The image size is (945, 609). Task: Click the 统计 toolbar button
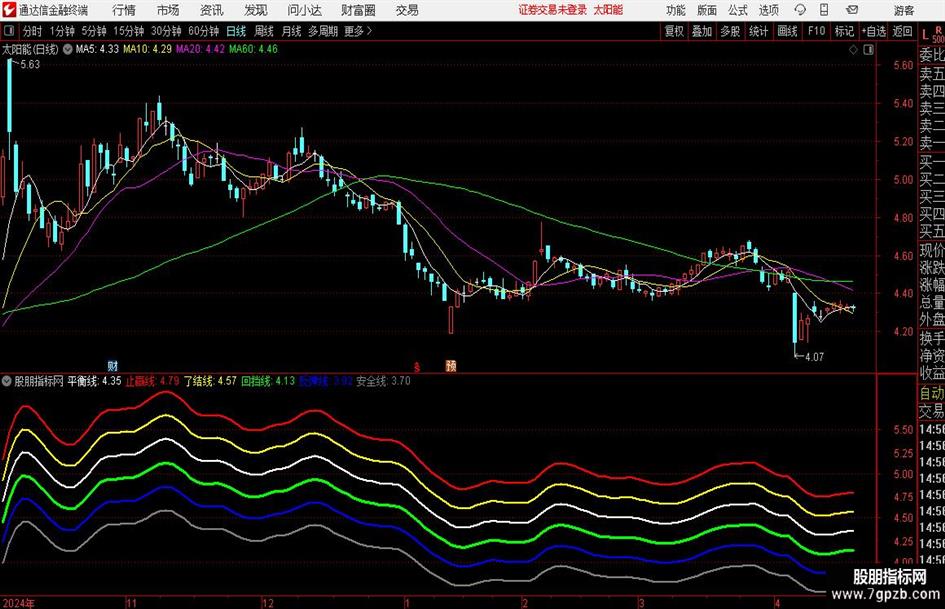tap(758, 31)
